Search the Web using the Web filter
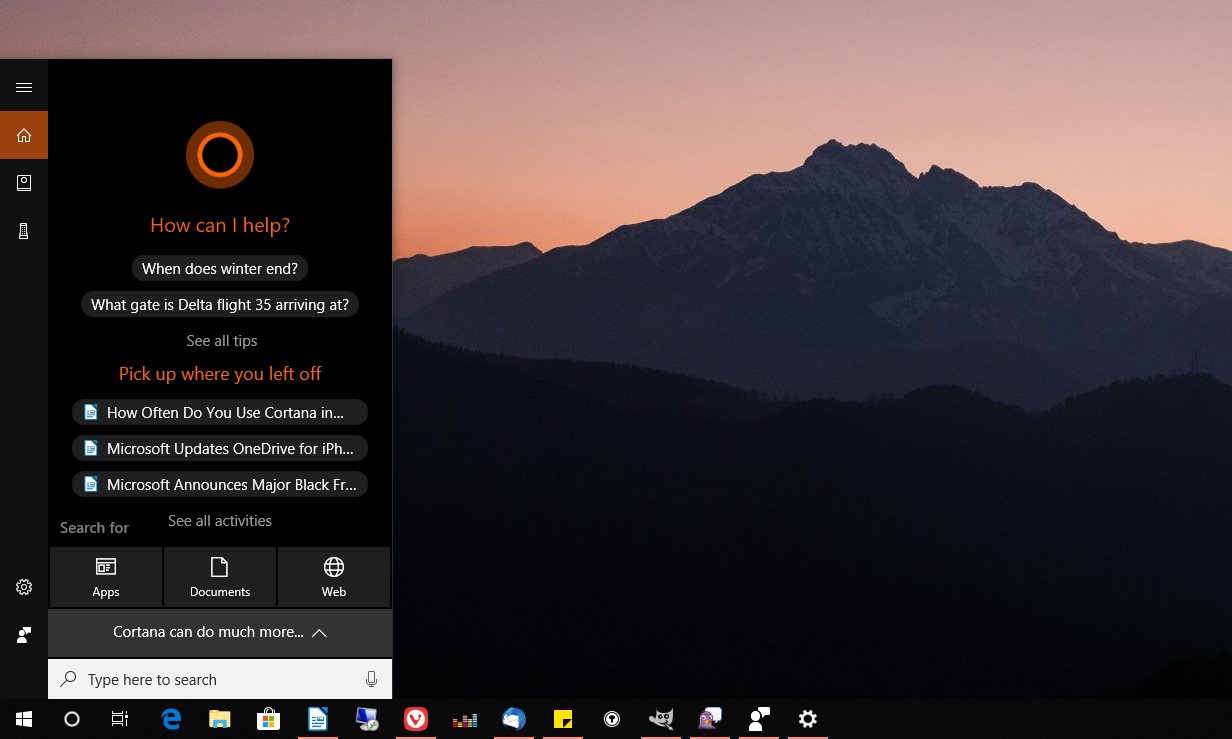Screen dimensions: 1232x739 coord(333,577)
